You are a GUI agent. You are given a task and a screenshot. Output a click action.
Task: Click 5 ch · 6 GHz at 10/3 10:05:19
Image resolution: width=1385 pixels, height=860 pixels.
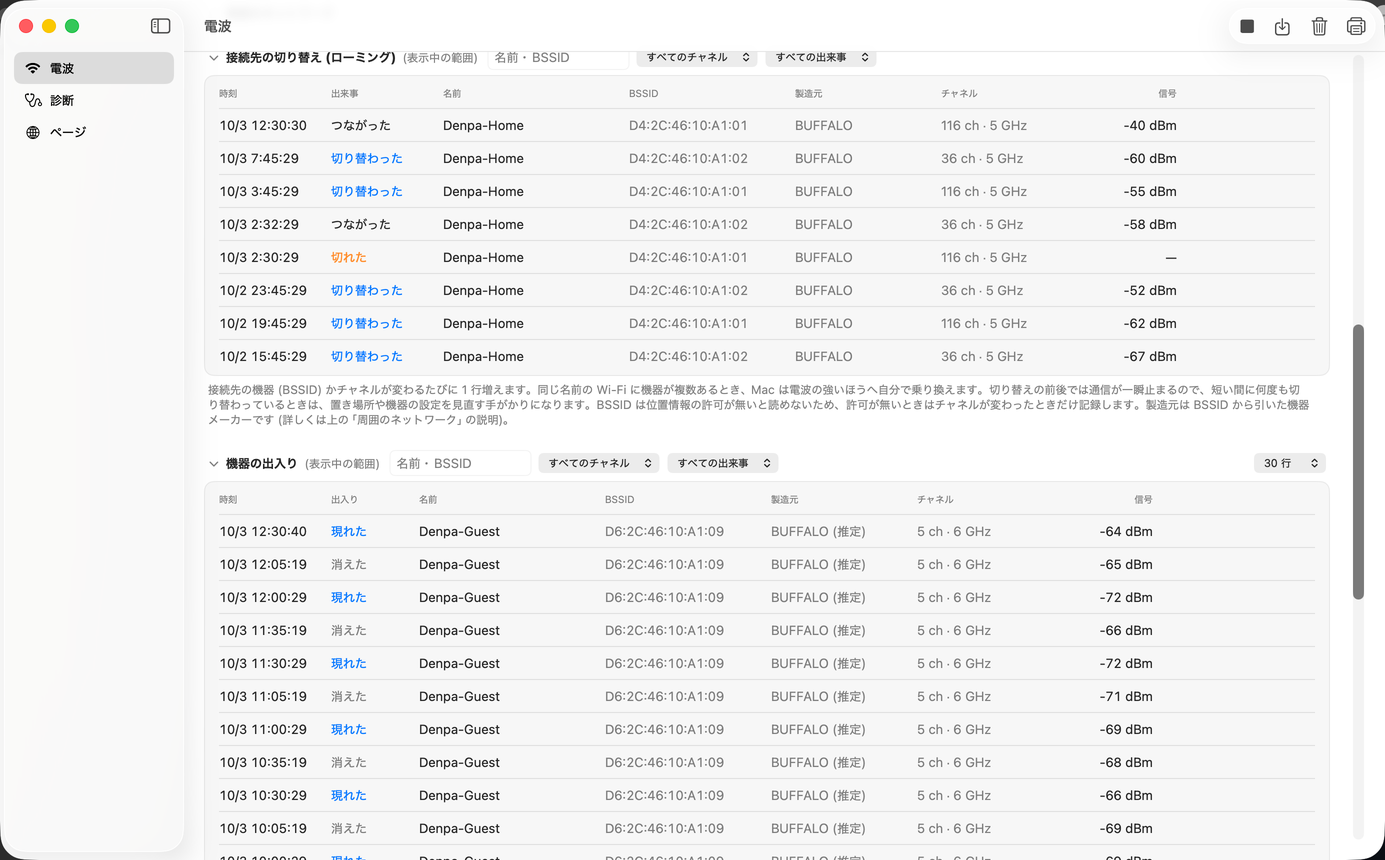coord(954,828)
